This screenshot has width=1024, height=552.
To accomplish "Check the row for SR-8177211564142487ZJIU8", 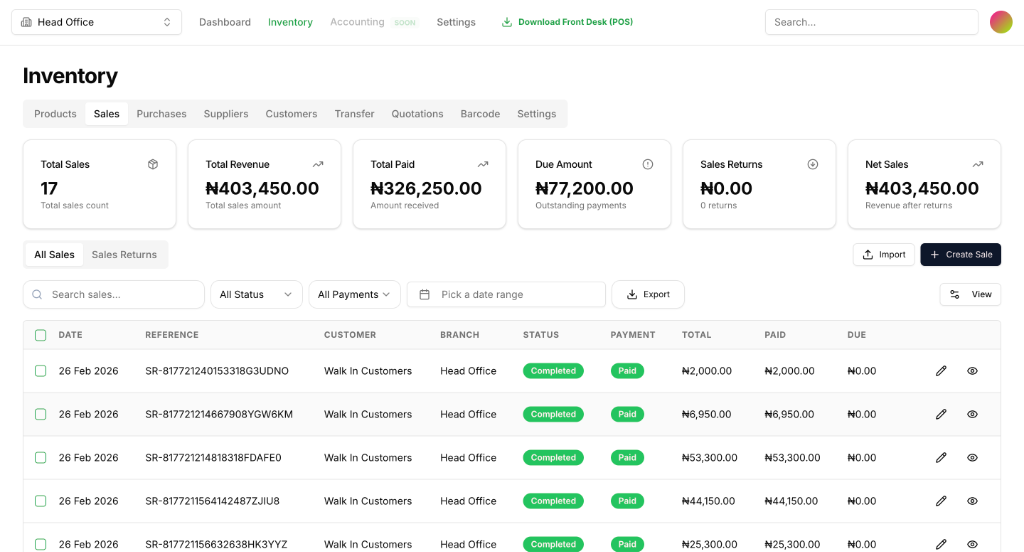I will [x=40, y=501].
